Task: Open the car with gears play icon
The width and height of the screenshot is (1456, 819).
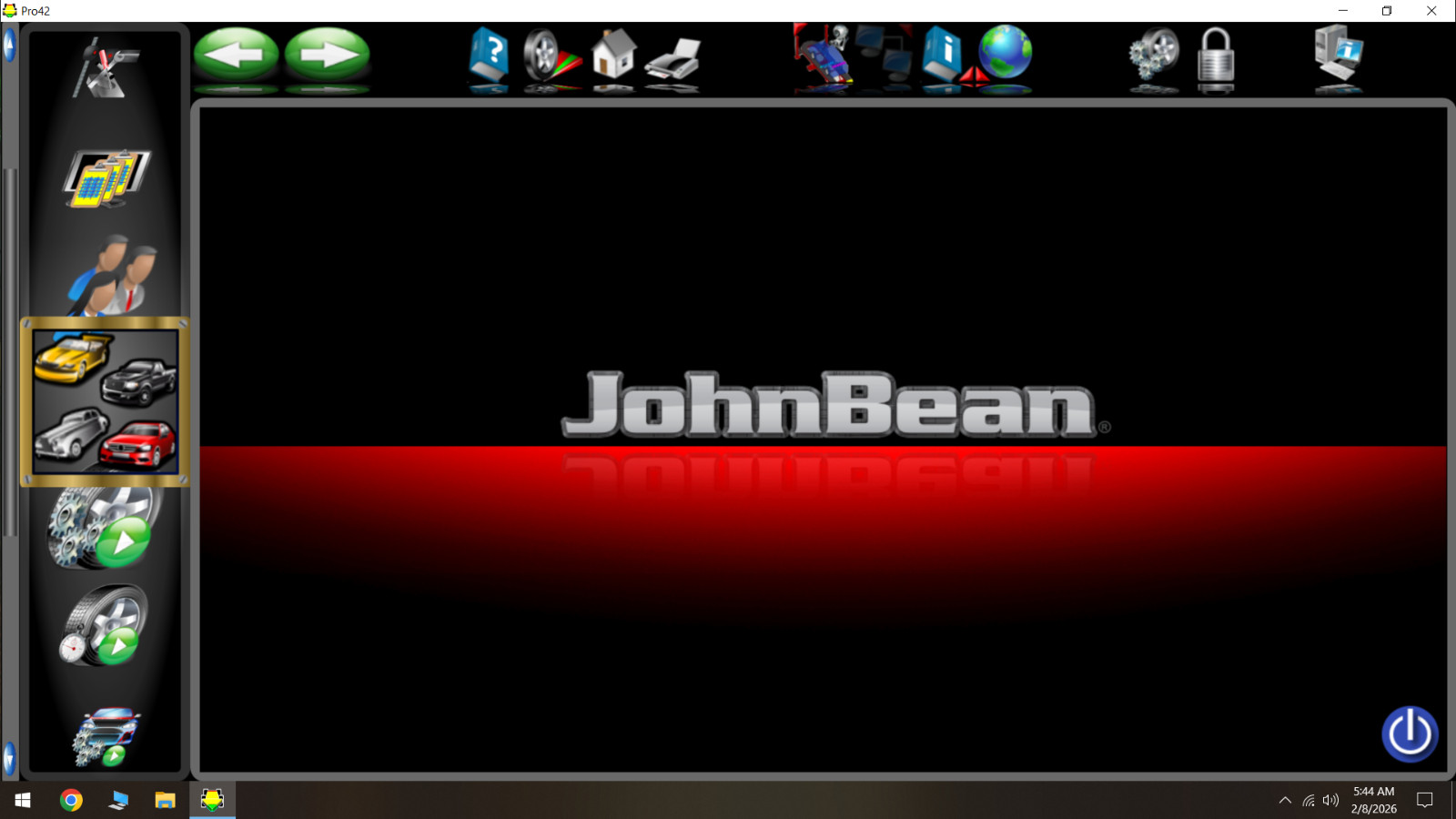Action: 106,736
